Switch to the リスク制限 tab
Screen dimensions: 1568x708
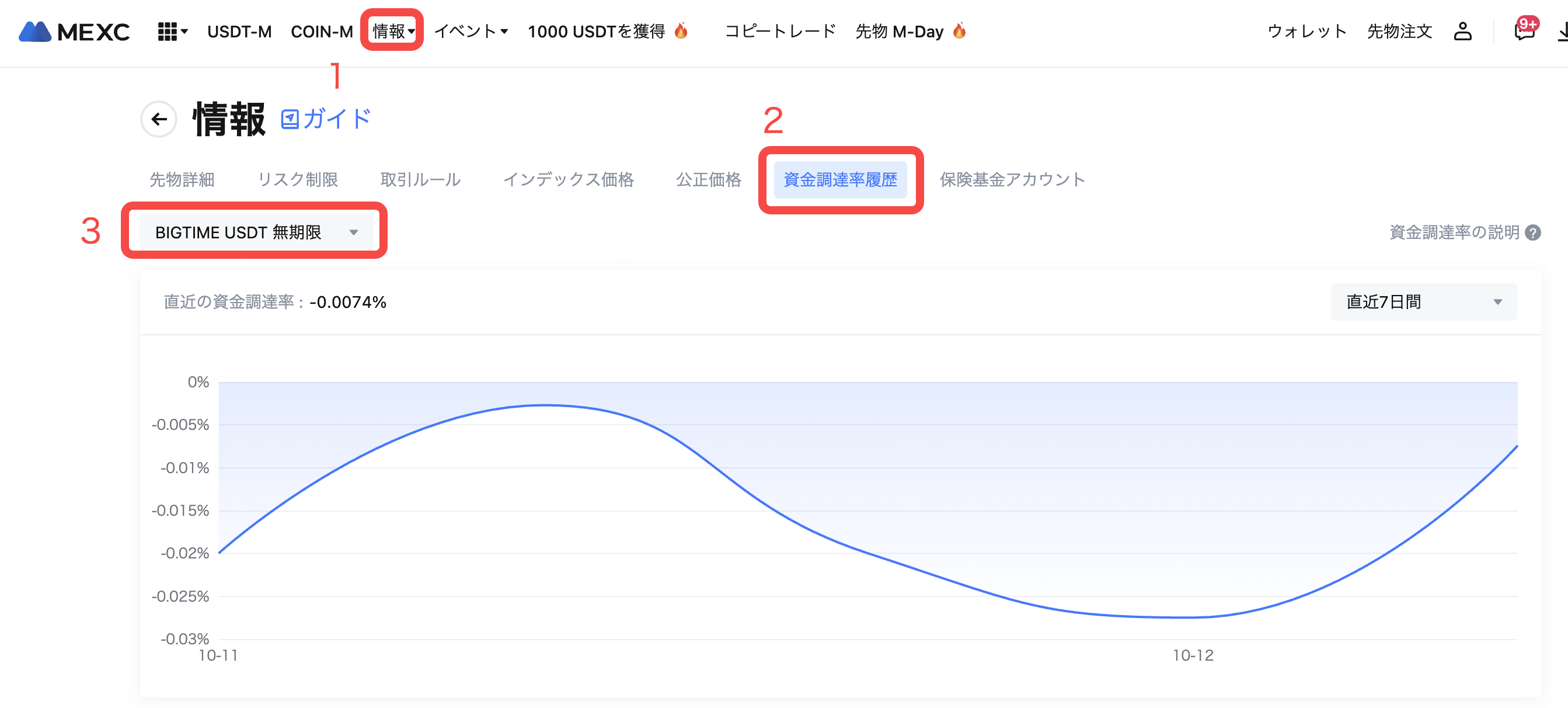pos(298,180)
